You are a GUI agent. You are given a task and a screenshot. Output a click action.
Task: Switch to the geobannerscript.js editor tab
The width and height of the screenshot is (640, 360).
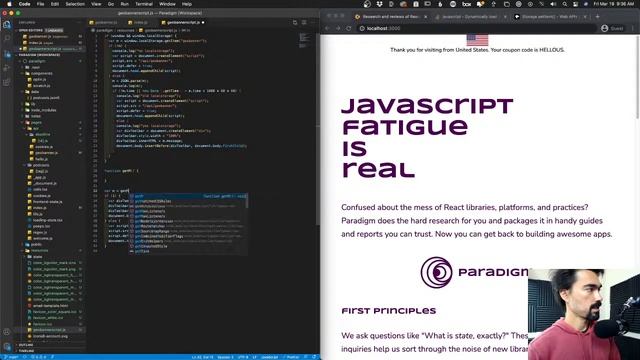point(183,22)
